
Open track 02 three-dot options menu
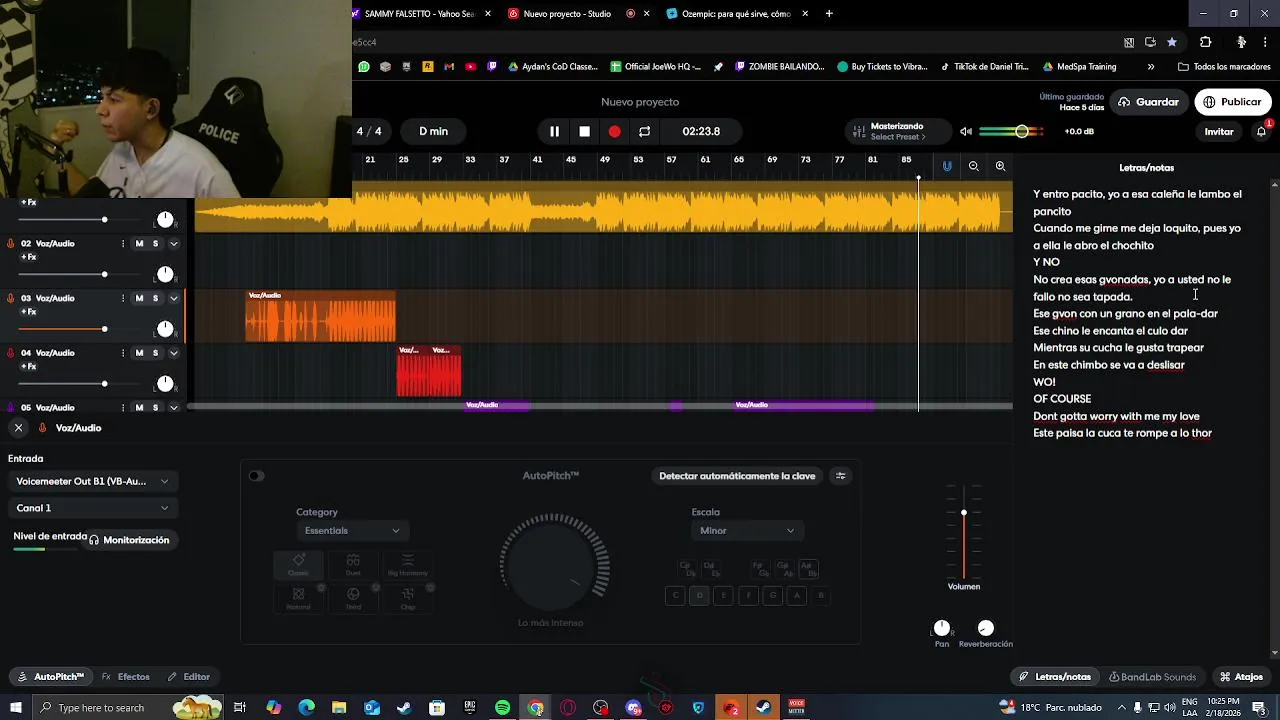pos(123,243)
